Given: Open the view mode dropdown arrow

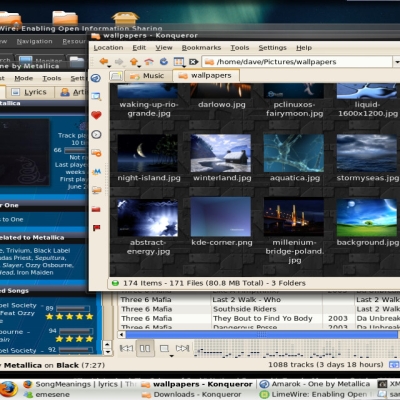Looking at the screenshot, I should (184, 67).
